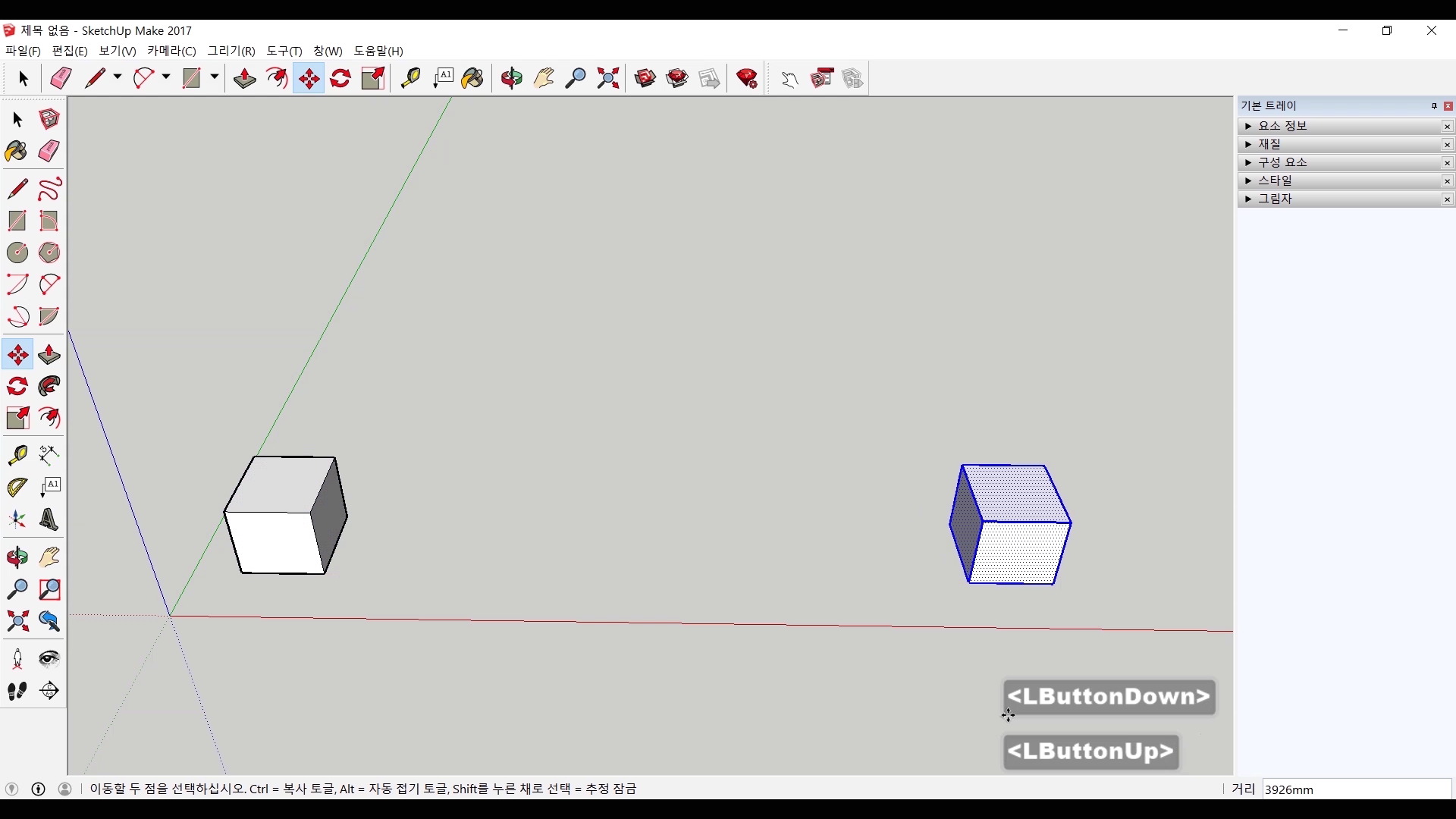This screenshot has height=819, width=1456.
Task: Pick the Freehand drawing tool
Action: click(49, 189)
